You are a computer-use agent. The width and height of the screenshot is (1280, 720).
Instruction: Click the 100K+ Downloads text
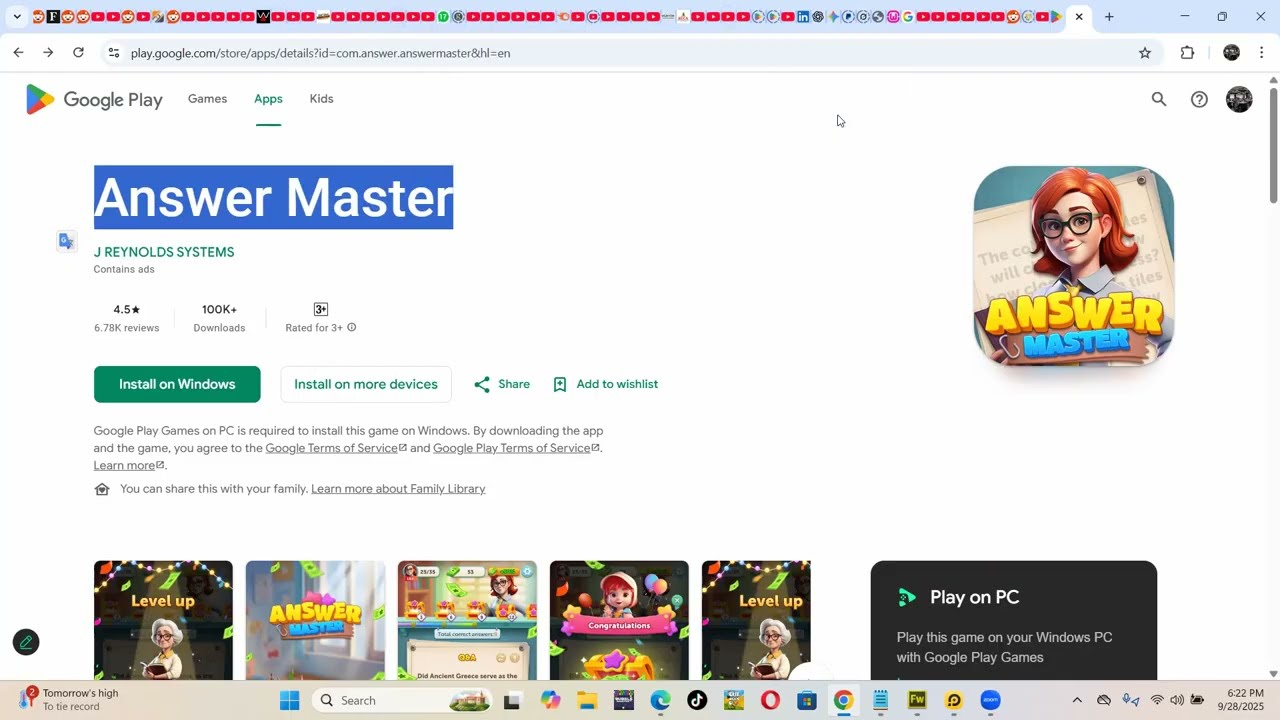[x=219, y=318]
